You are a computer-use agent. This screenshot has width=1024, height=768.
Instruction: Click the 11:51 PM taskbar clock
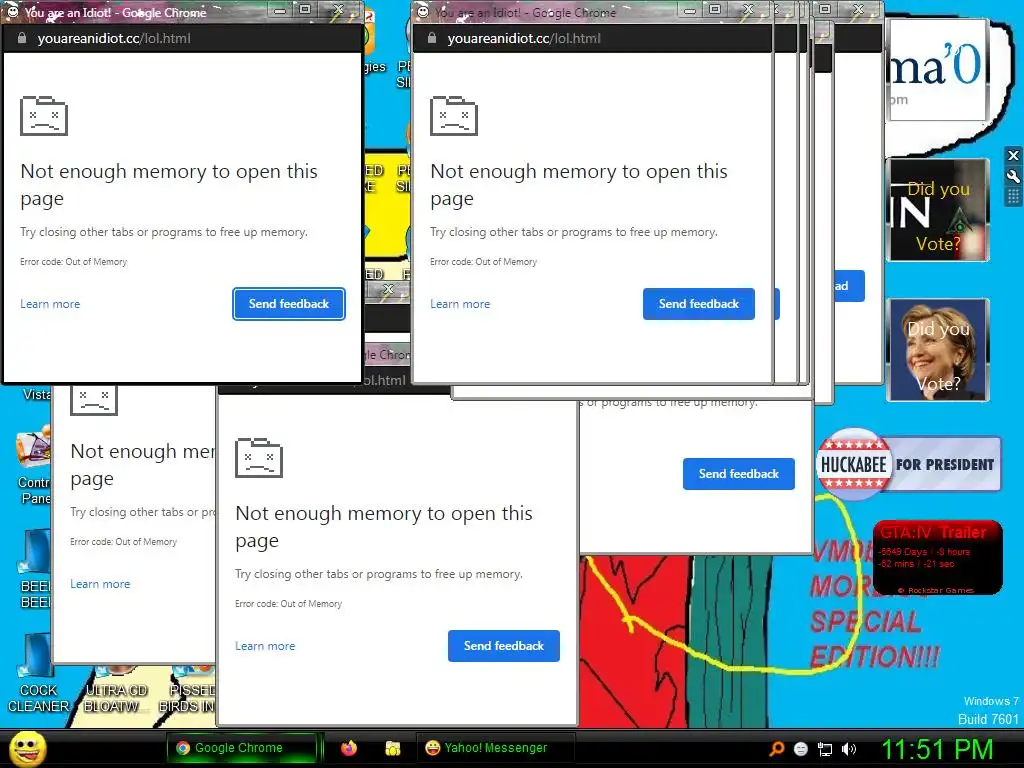point(937,749)
